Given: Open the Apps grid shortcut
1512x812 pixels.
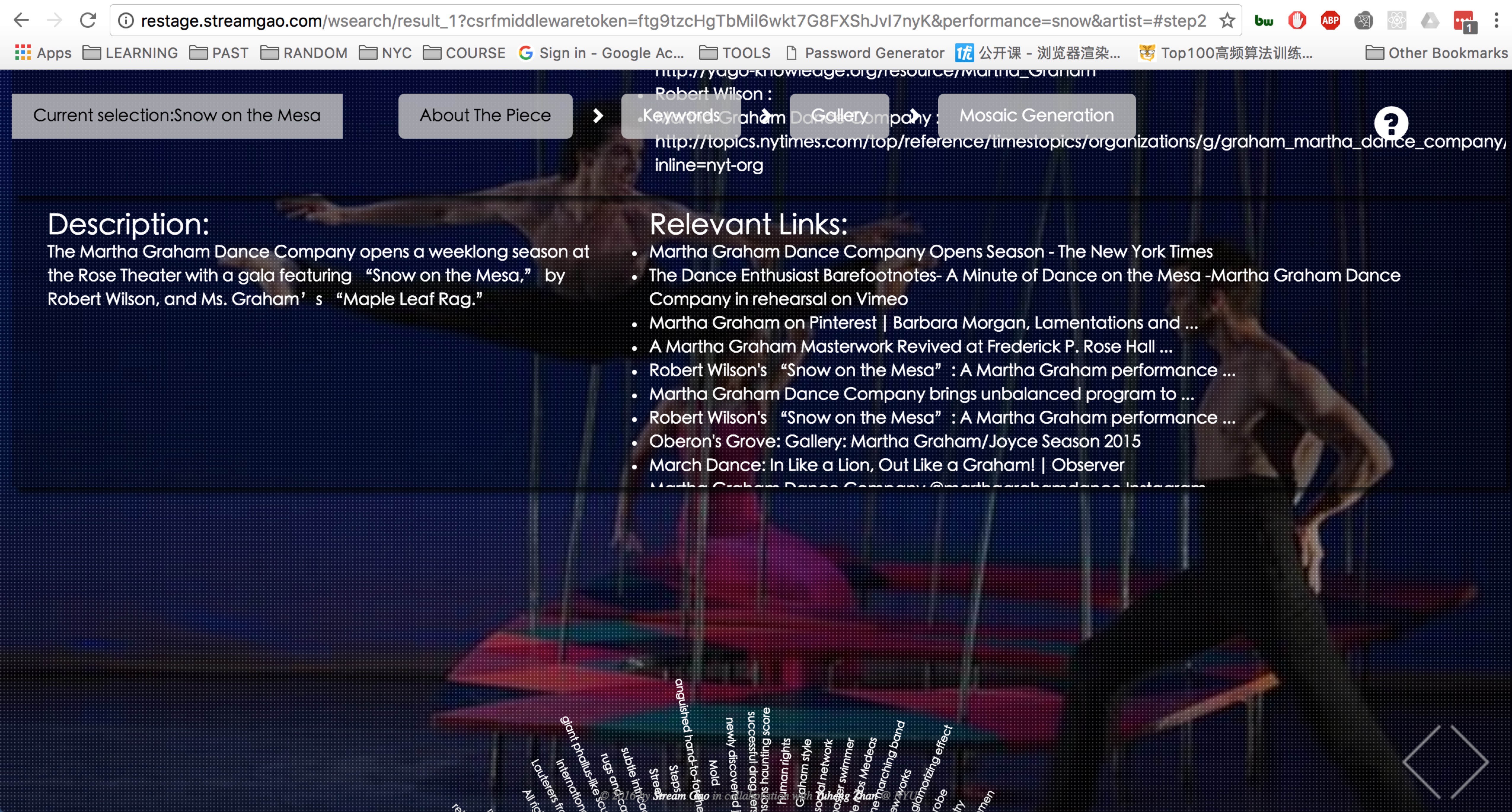Looking at the screenshot, I should click(x=43, y=53).
